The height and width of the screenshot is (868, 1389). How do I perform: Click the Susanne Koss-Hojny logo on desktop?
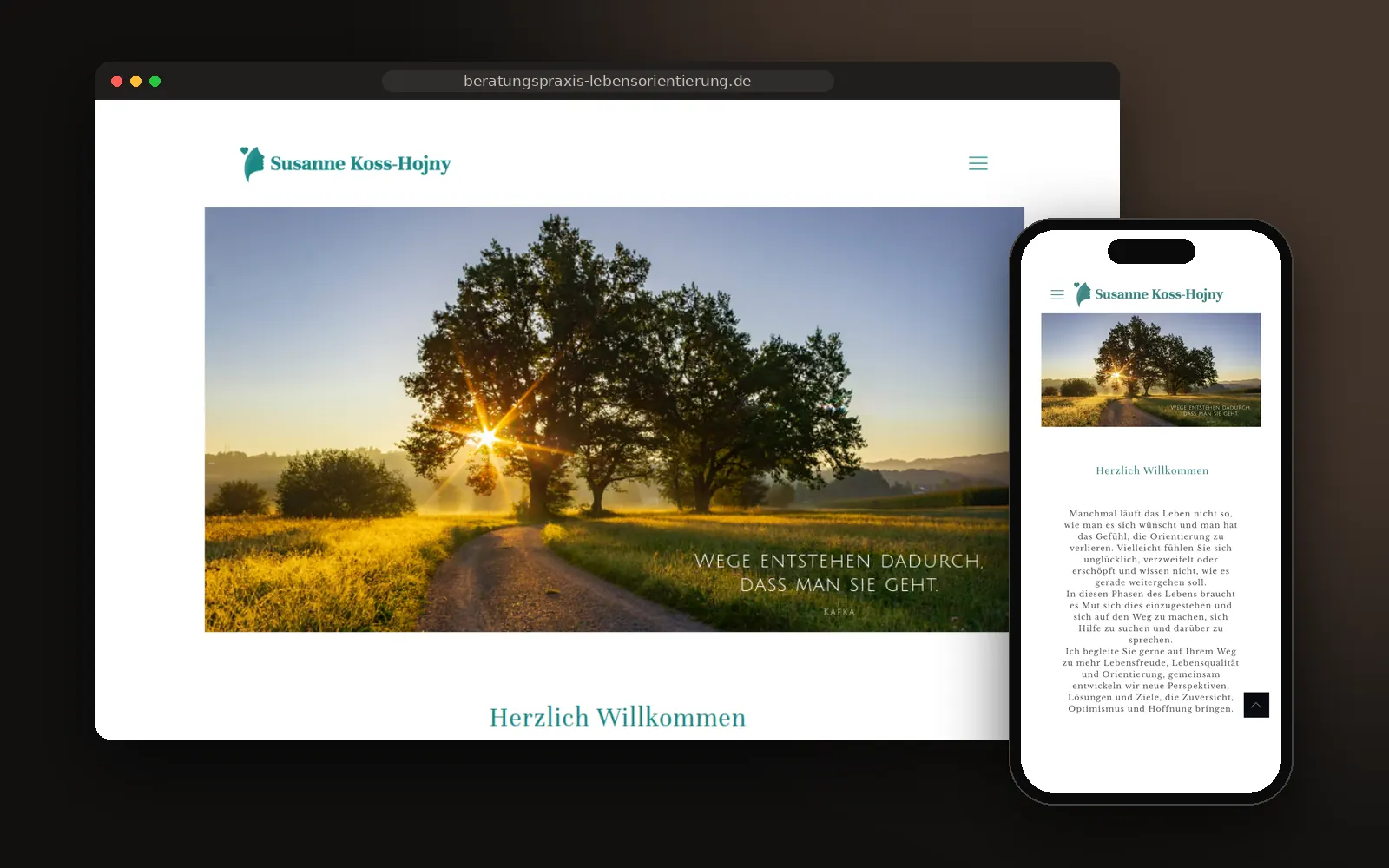[x=346, y=164]
